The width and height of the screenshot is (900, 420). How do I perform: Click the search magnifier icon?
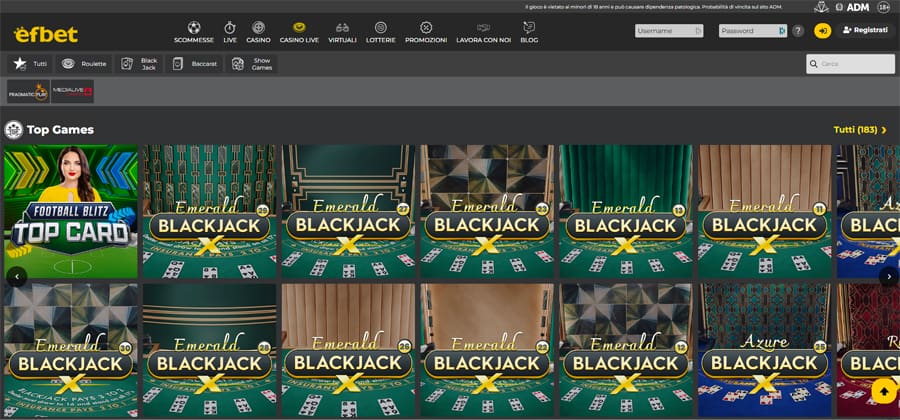813,64
